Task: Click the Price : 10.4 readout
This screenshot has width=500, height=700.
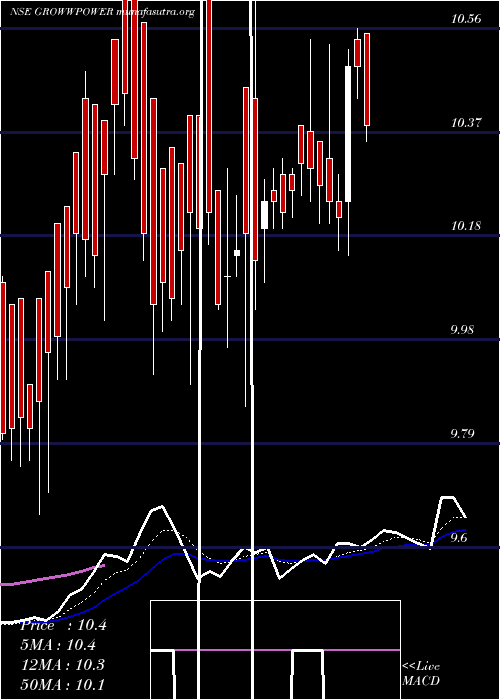Action: tap(63, 625)
